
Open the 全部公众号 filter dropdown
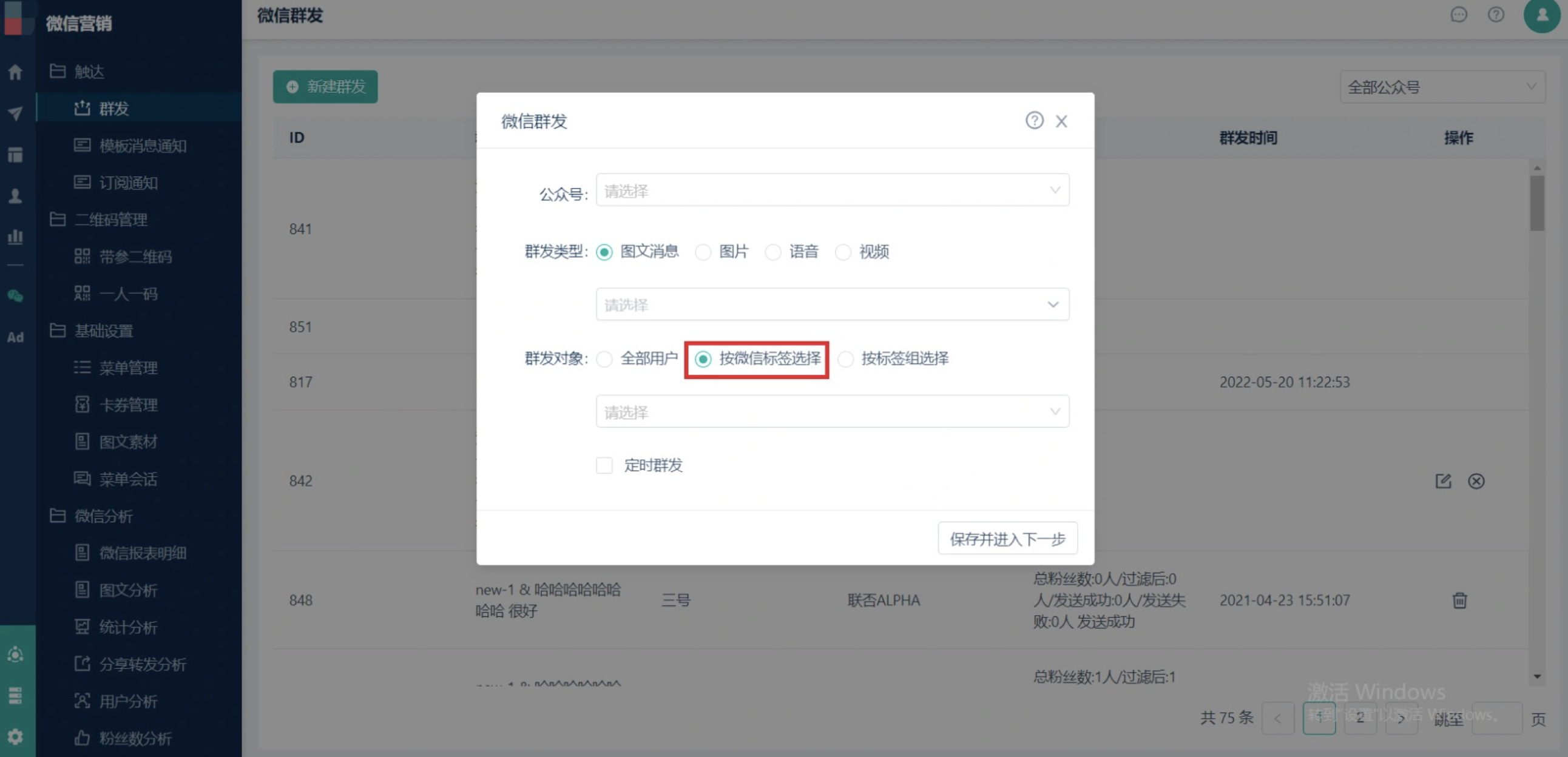pyautogui.click(x=1441, y=87)
